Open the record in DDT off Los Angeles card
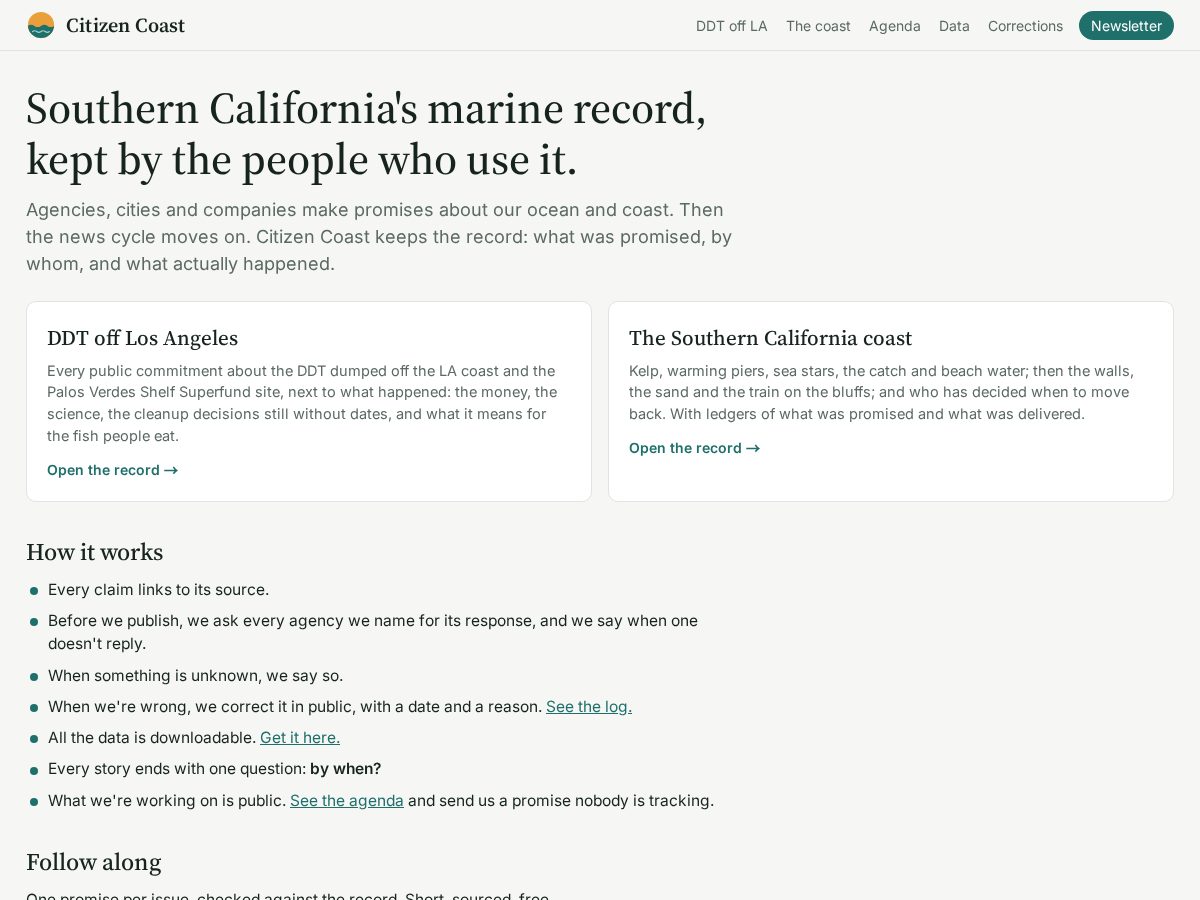 pos(112,470)
